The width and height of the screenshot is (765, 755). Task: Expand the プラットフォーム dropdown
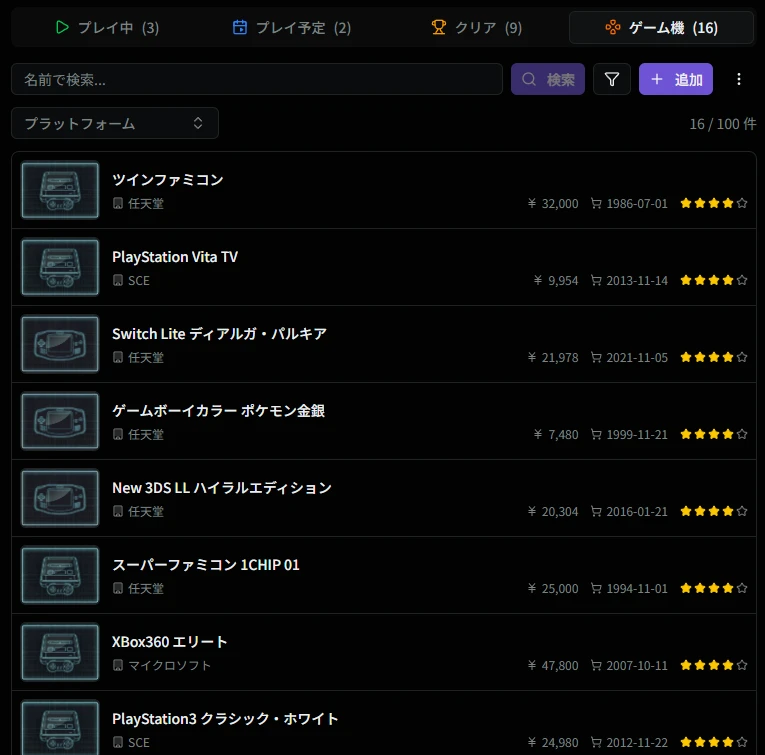pos(115,123)
